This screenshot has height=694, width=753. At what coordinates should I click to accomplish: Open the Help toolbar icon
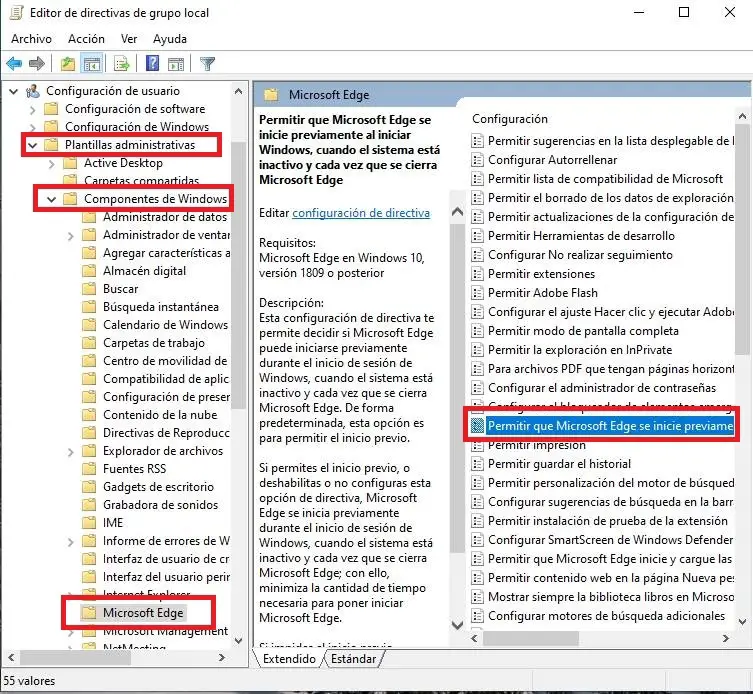click(152, 63)
